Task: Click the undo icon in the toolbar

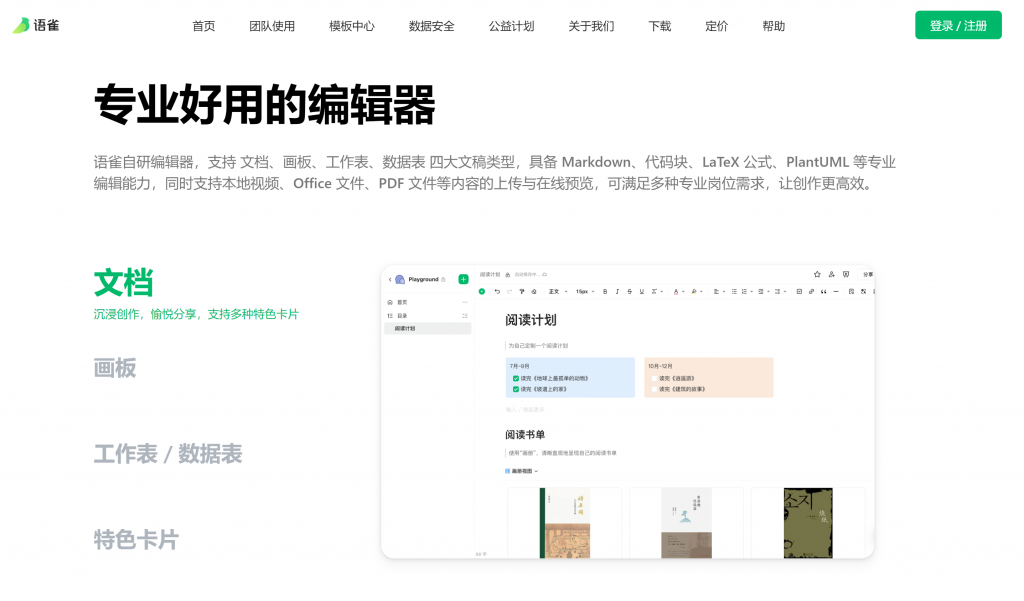Action: pos(498,291)
